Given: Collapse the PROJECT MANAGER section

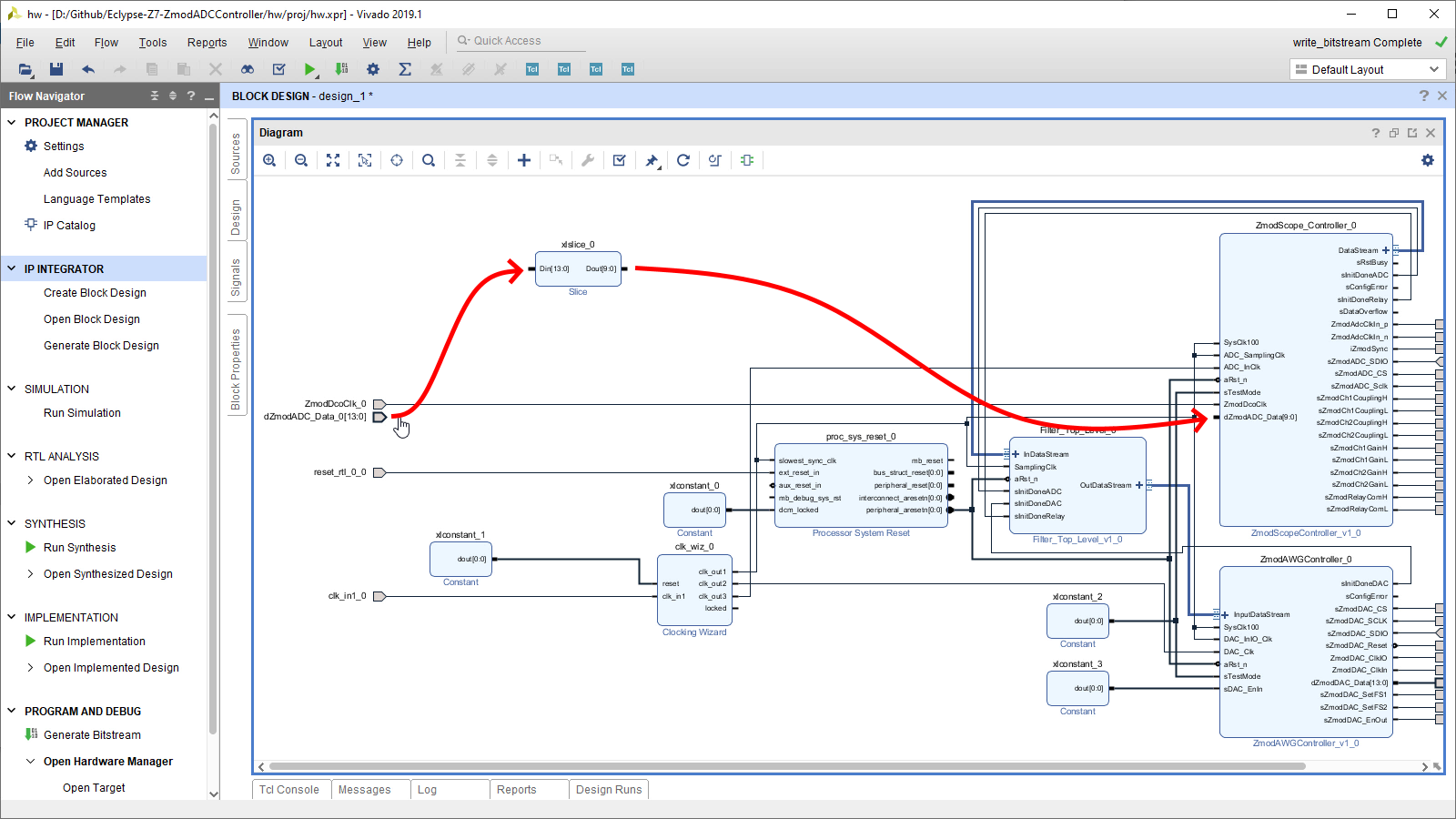Looking at the screenshot, I should coord(12,122).
